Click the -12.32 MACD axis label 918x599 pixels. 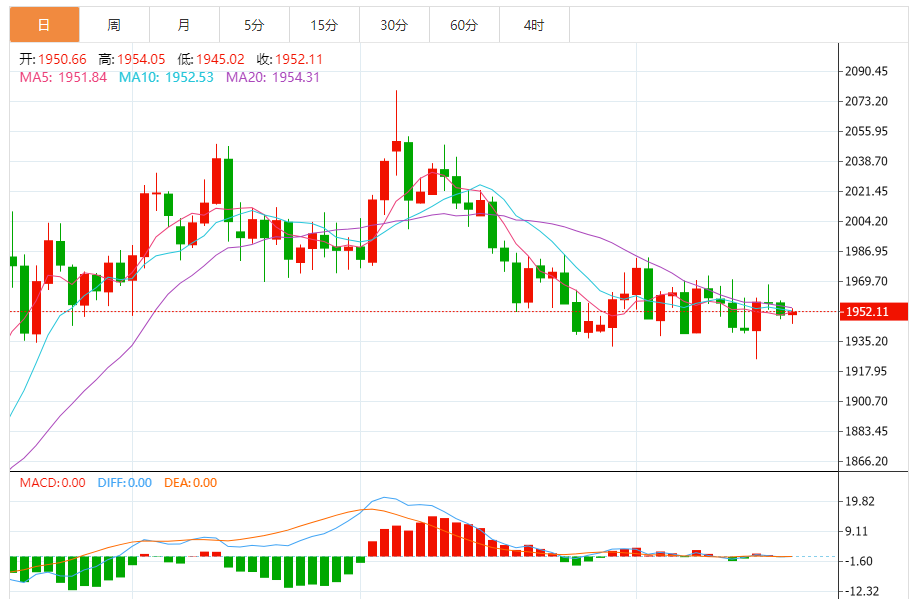[861, 591]
